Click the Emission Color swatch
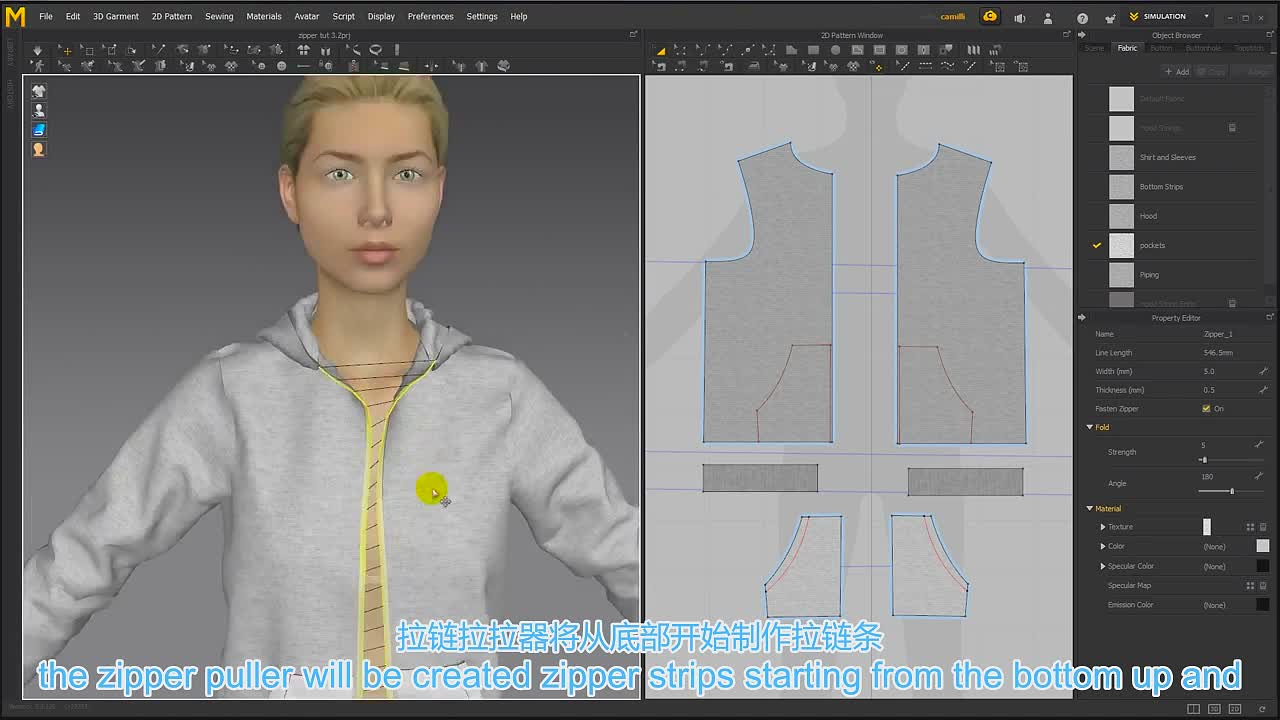 1263,605
